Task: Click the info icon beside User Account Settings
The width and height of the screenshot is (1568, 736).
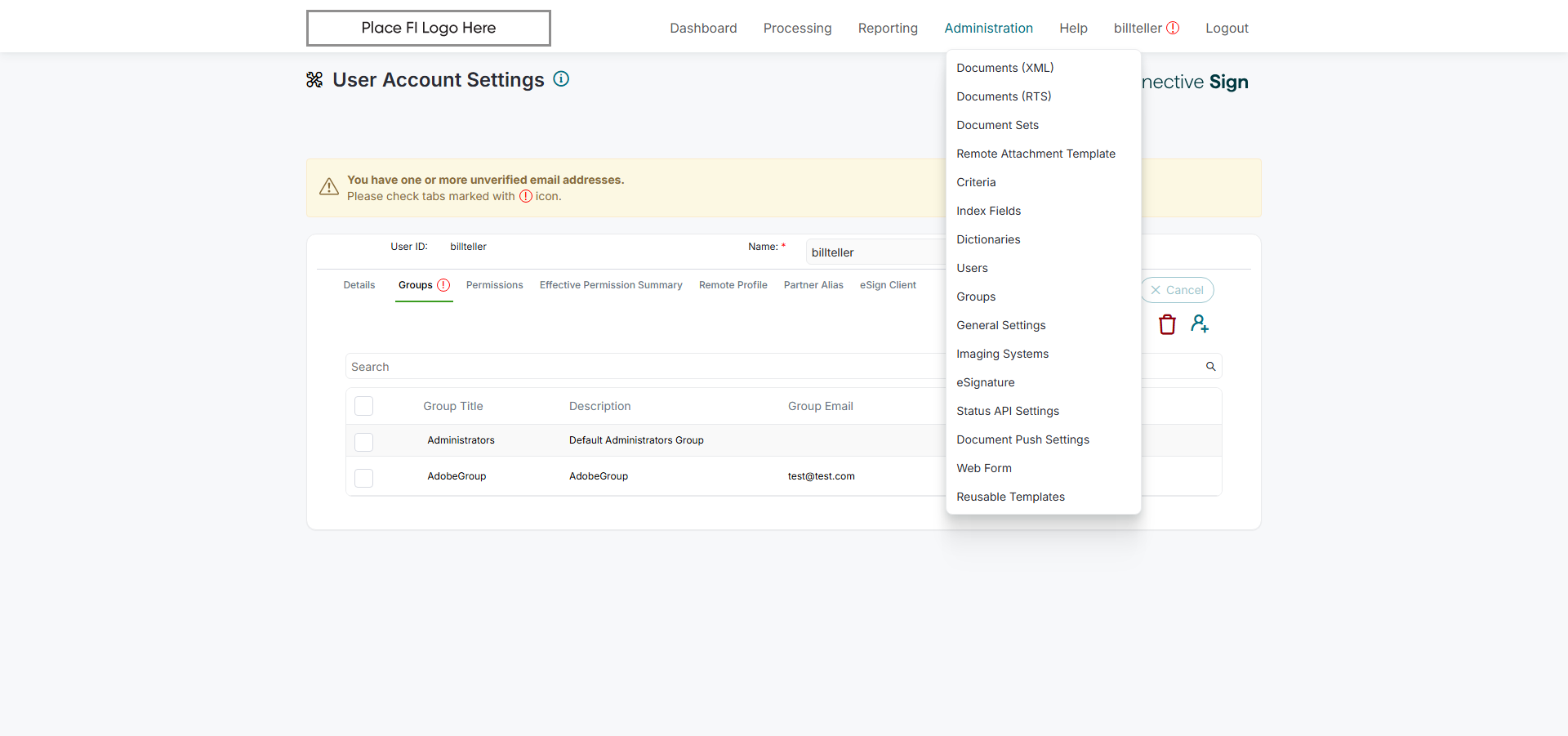Action: [561, 79]
